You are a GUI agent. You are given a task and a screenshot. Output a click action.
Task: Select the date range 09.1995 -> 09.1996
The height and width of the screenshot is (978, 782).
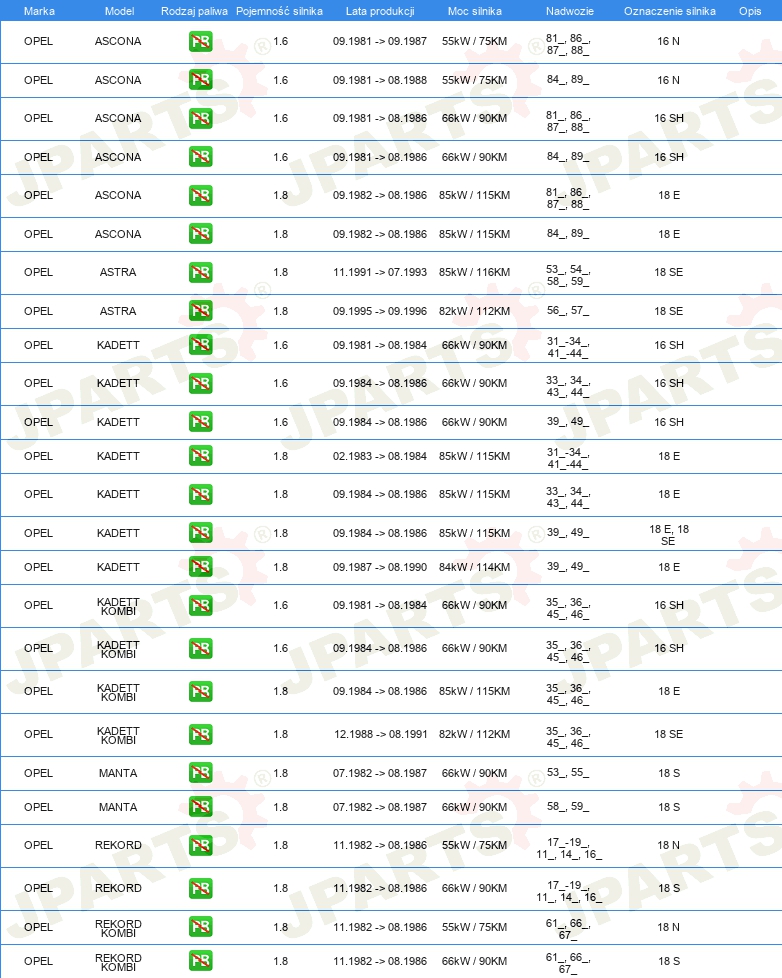380,311
